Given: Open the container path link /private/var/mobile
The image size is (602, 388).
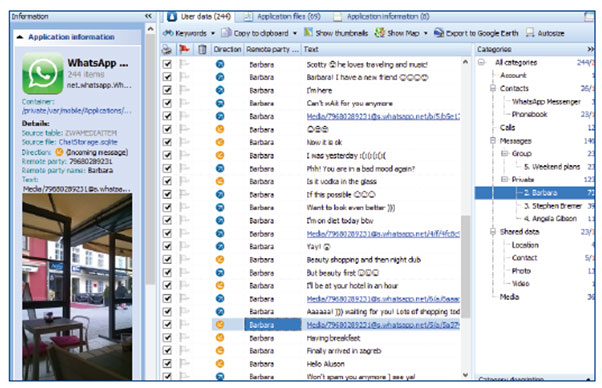Looking at the screenshot, I should (76, 111).
